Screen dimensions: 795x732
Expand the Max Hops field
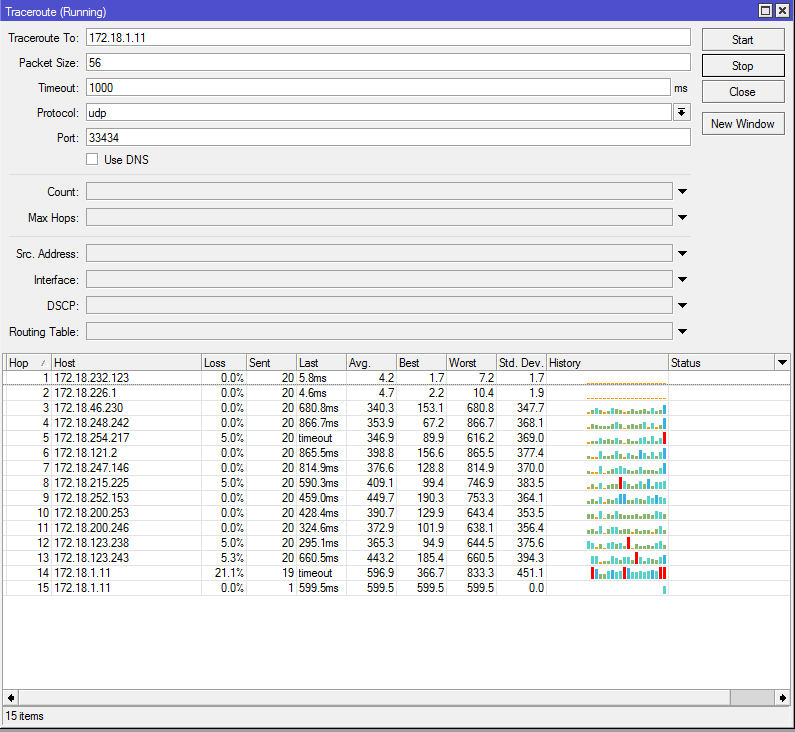coord(683,218)
